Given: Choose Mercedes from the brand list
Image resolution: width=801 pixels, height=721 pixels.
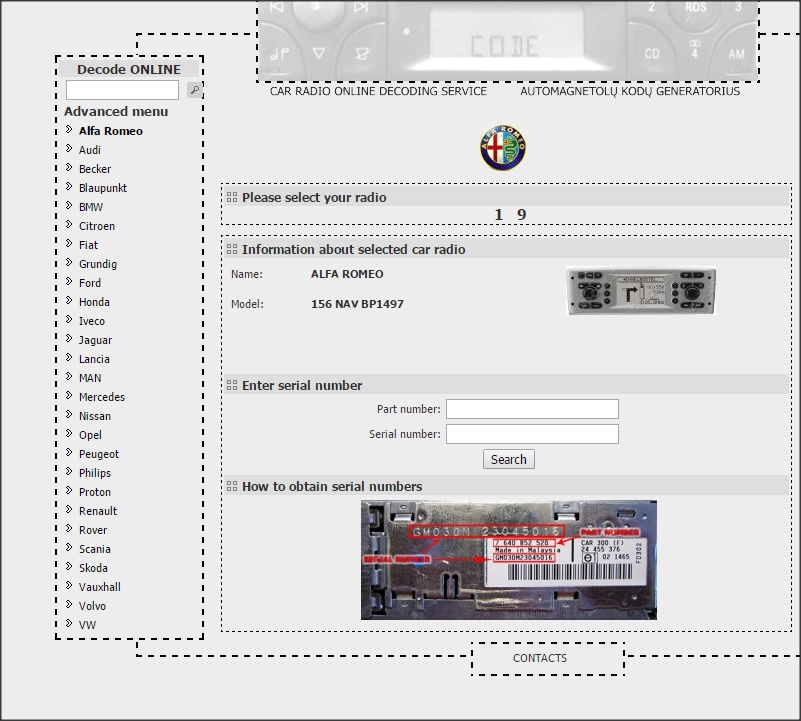Looking at the screenshot, I should (x=102, y=397).
